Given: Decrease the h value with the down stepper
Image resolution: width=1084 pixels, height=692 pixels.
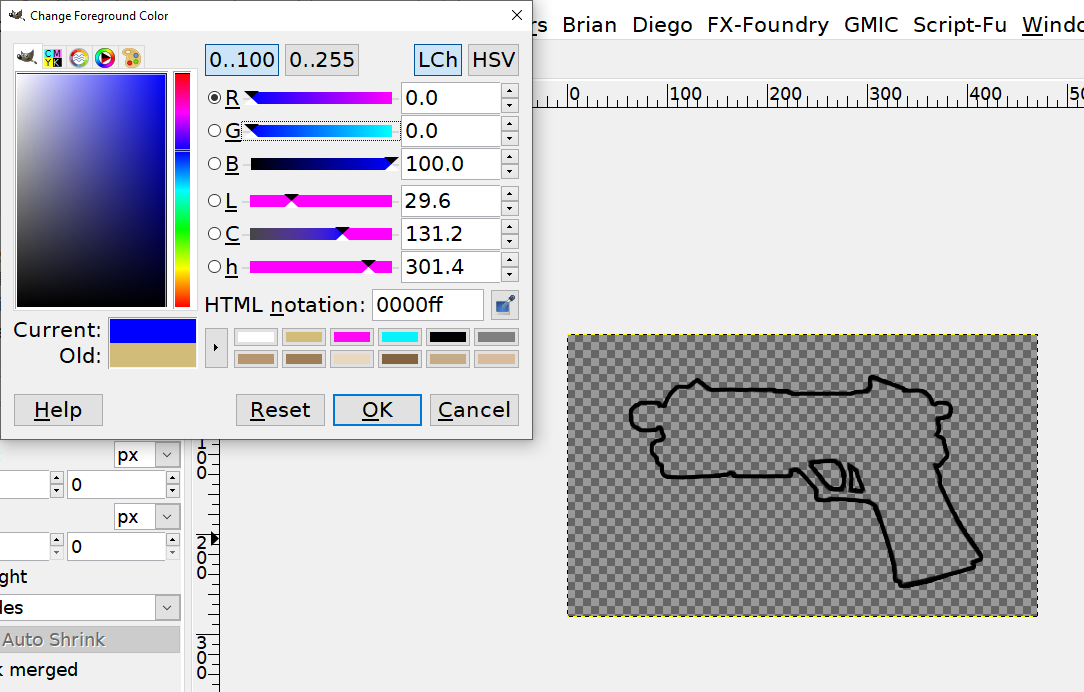Looking at the screenshot, I should coord(510,274).
